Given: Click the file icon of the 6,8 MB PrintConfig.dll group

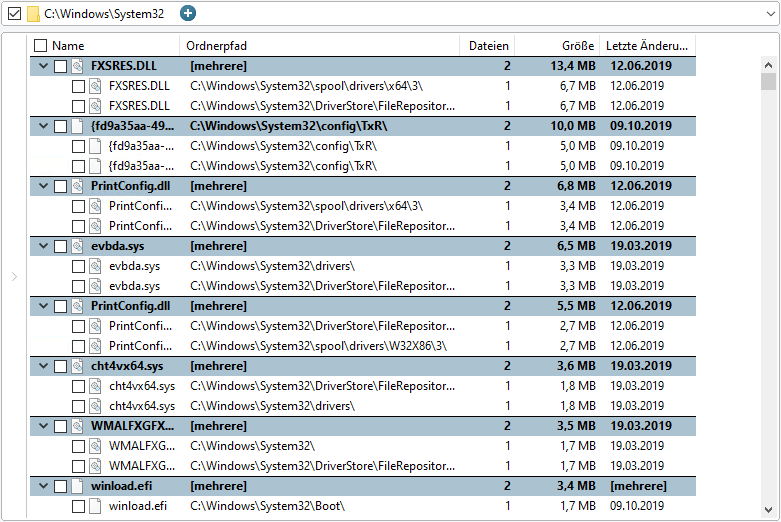Looking at the screenshot, I should [x=77, y=186].
